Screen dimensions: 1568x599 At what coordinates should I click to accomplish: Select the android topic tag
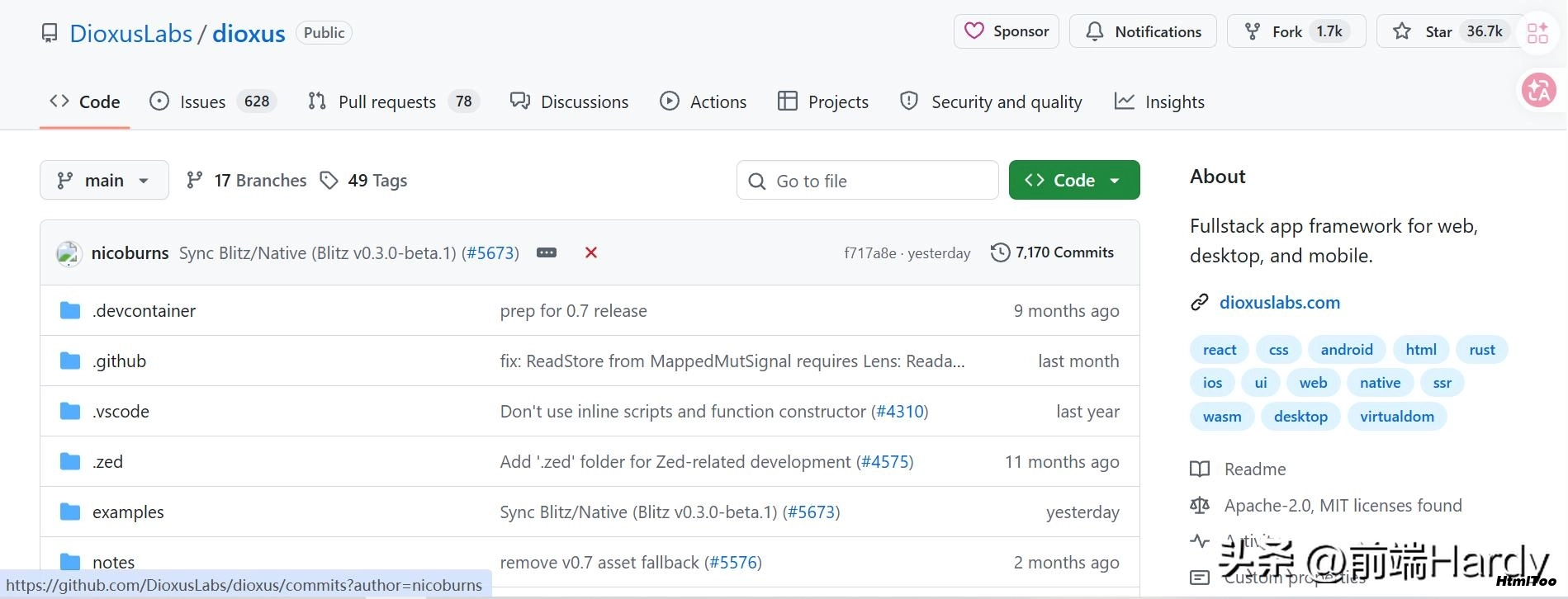point(1347,350)
